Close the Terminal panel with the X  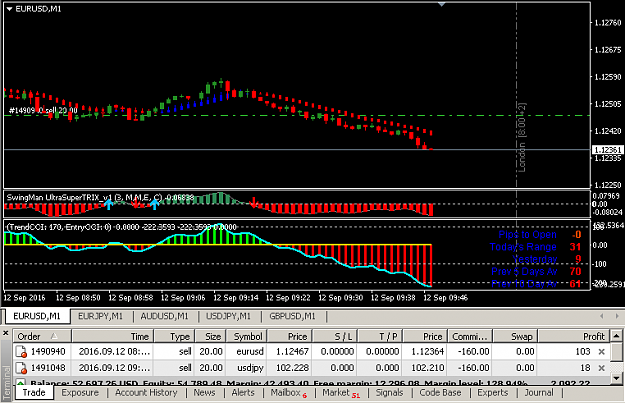(6, 333)
